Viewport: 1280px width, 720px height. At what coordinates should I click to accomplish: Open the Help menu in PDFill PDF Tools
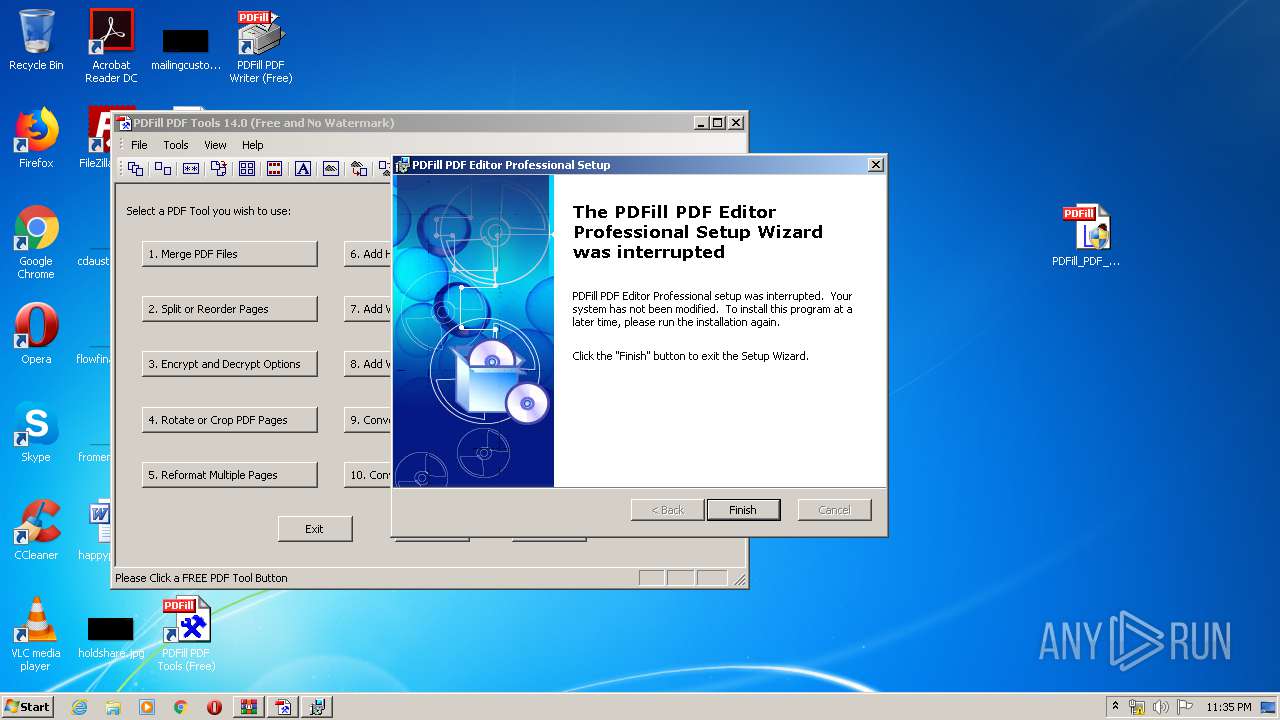coord(253,145)
